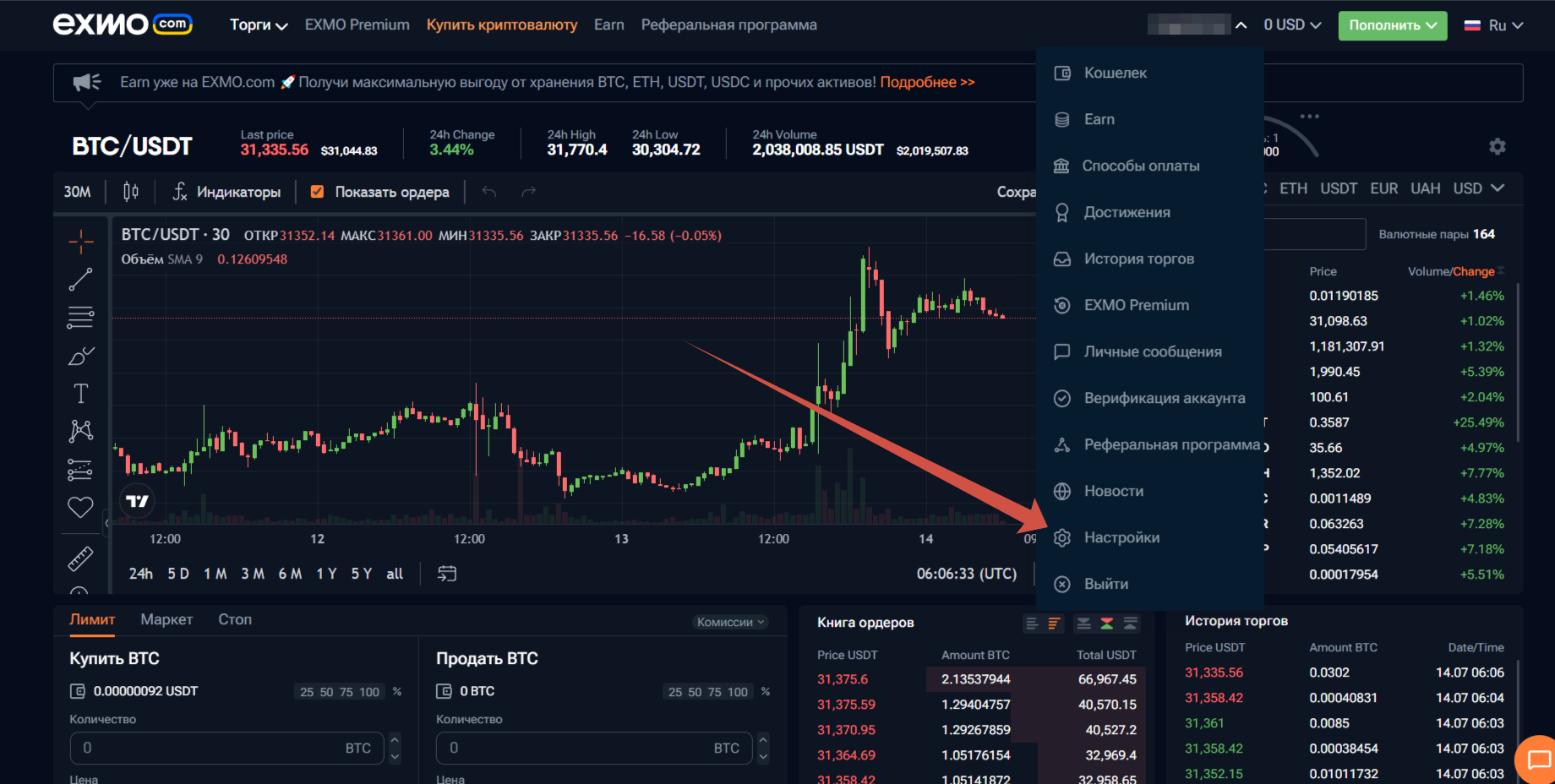Select the text T tool

[81, 394]
